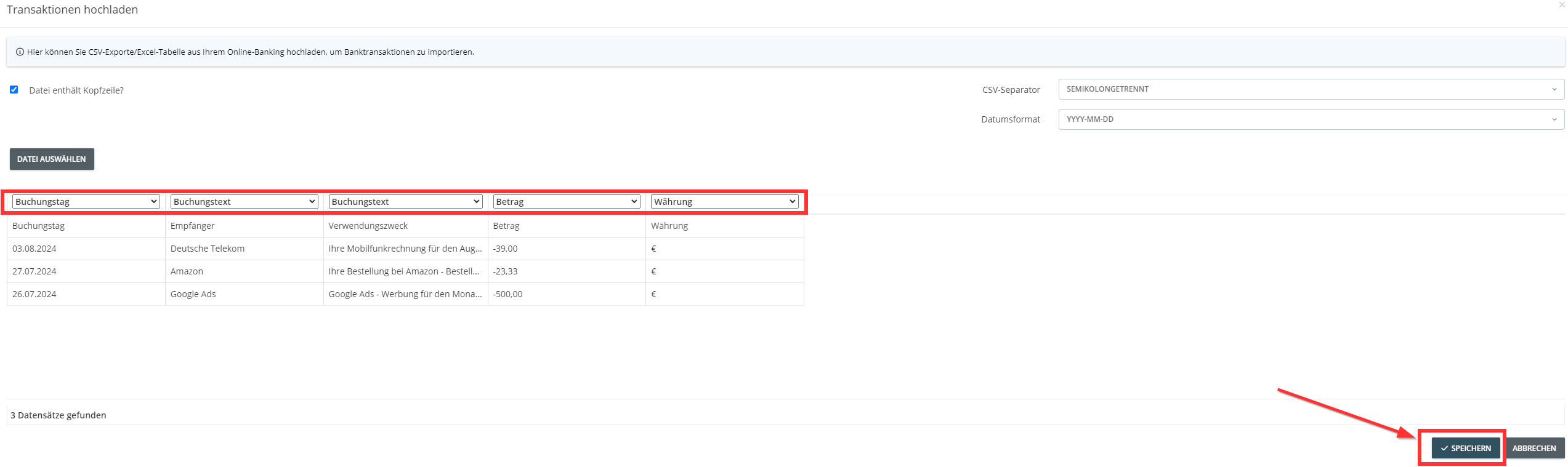Select the '26.07.2024' date cell
The image size is (1568, 467).
point(86,294)
